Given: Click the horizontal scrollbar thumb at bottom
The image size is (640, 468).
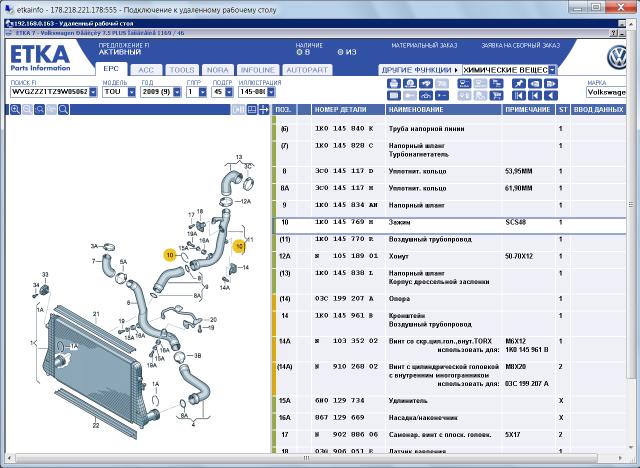Looking at the screenshot, I should point(307,458).
